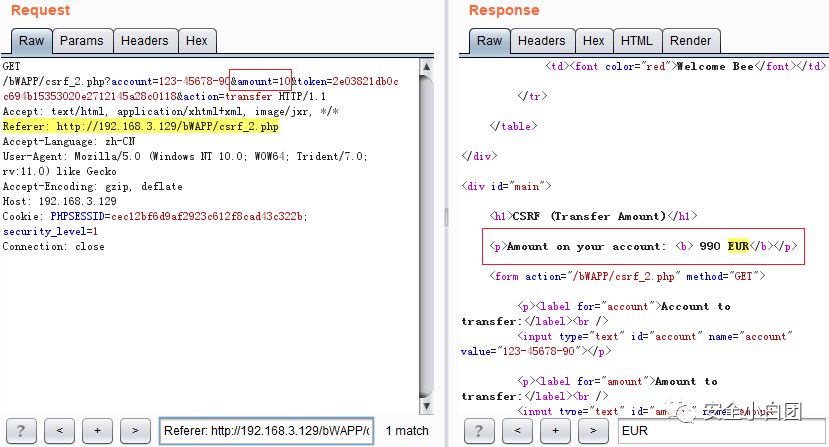Click the Request scrollbar up arrow
The width and height of the screenshot is (829, 447).
coord(426,66)
